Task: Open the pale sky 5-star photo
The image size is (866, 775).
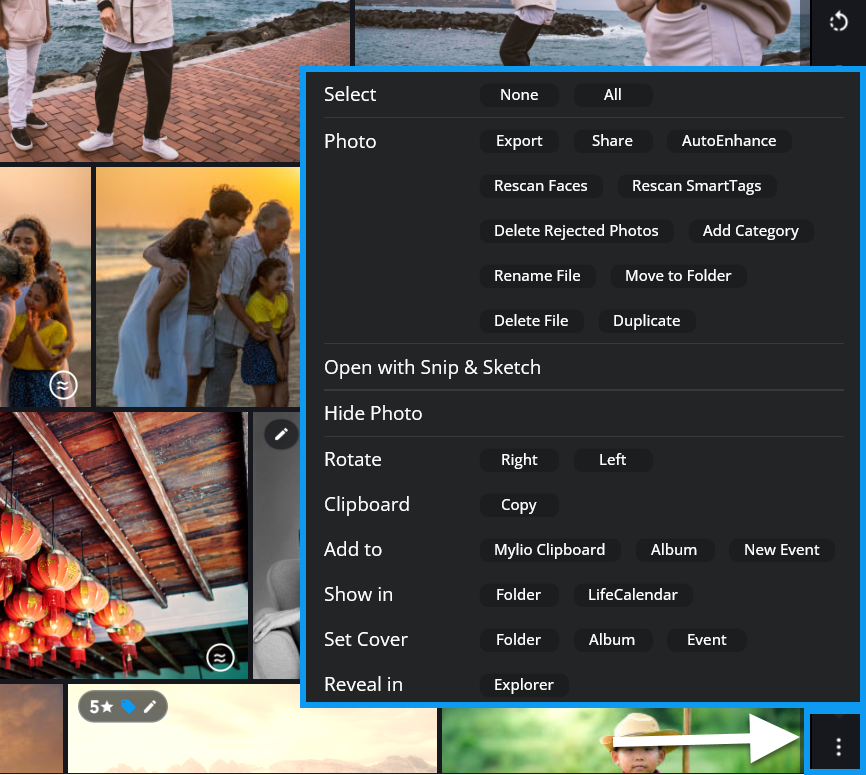Action: click(252, 728)
